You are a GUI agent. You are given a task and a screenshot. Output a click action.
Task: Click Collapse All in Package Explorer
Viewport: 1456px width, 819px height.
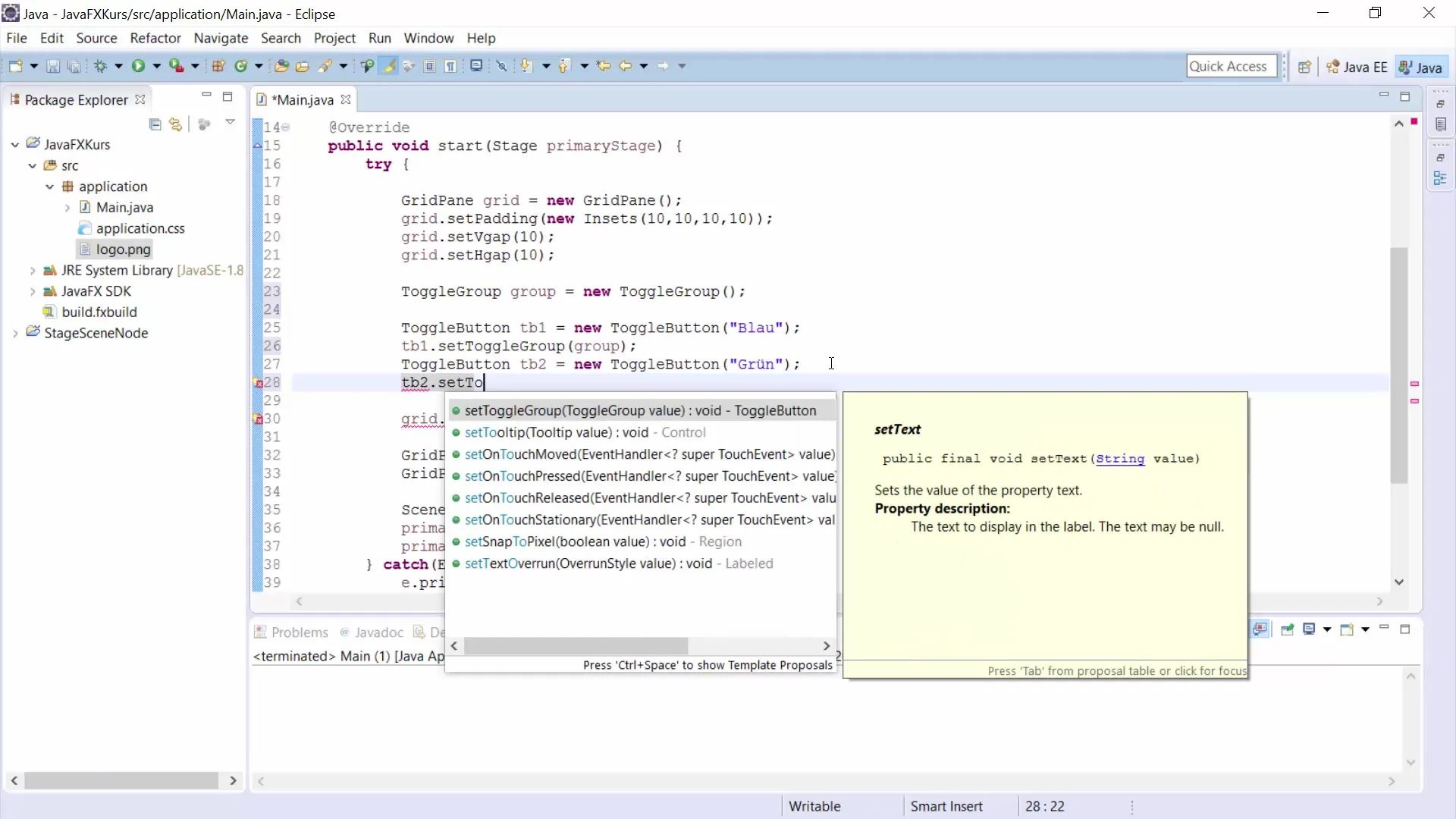pyautogui.click(x=155, y=124)
